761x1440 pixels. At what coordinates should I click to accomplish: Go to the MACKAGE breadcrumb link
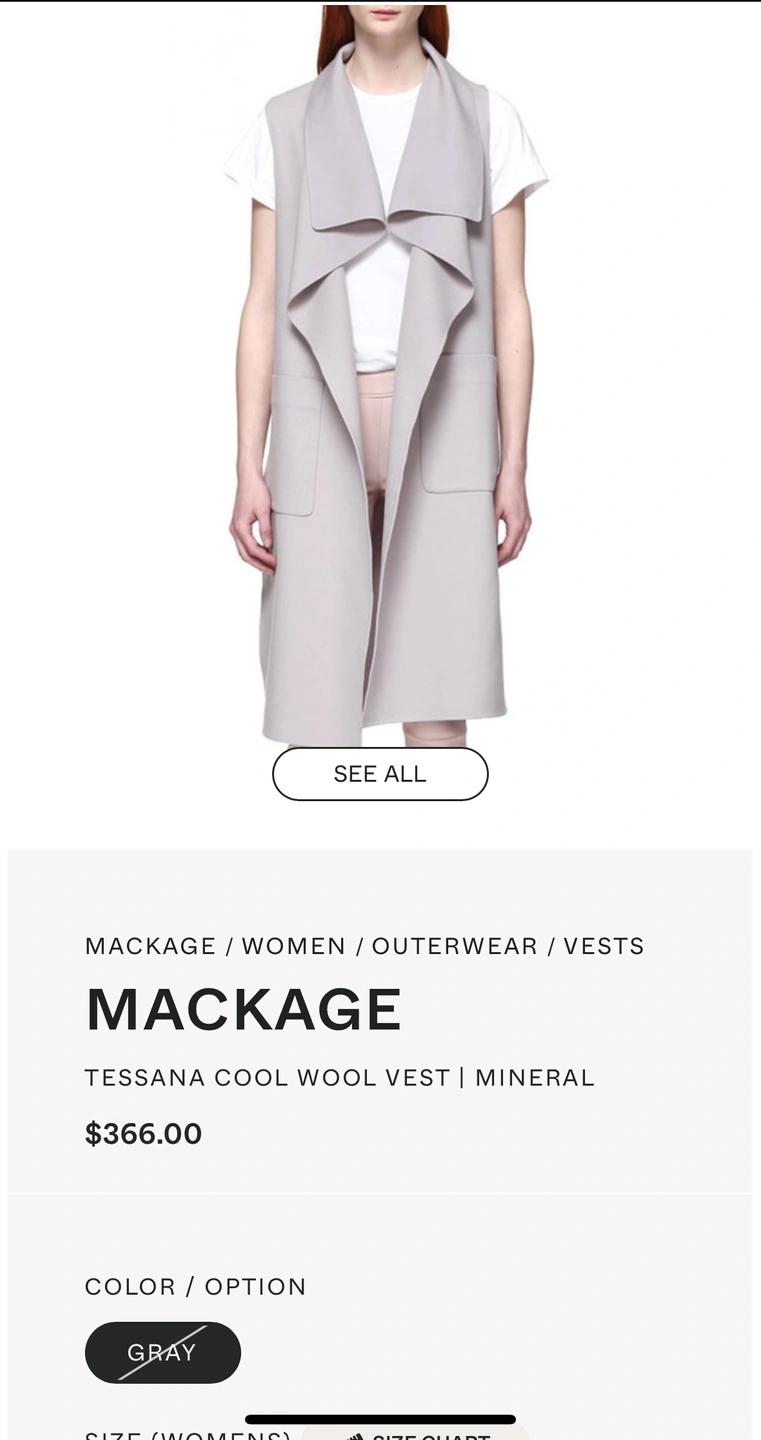pyautogui.click(x=151, y=946)
